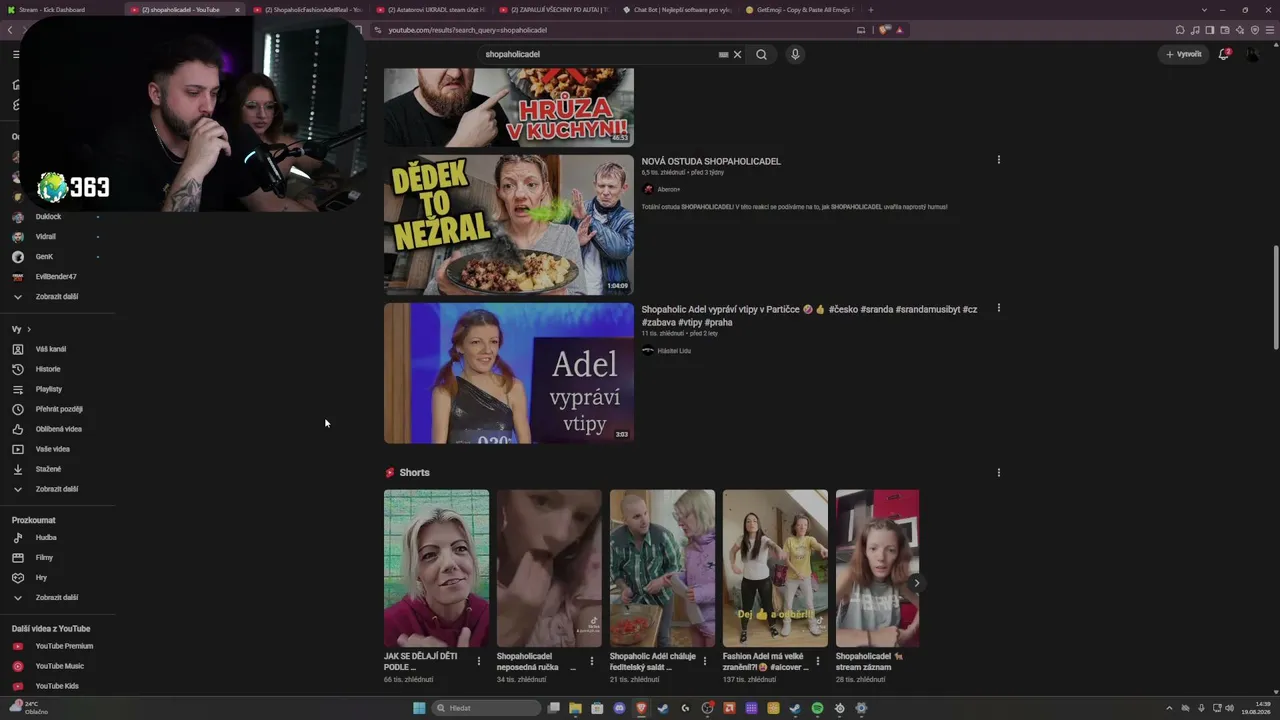Show the browser tab list dropdown

point(1203,9)
